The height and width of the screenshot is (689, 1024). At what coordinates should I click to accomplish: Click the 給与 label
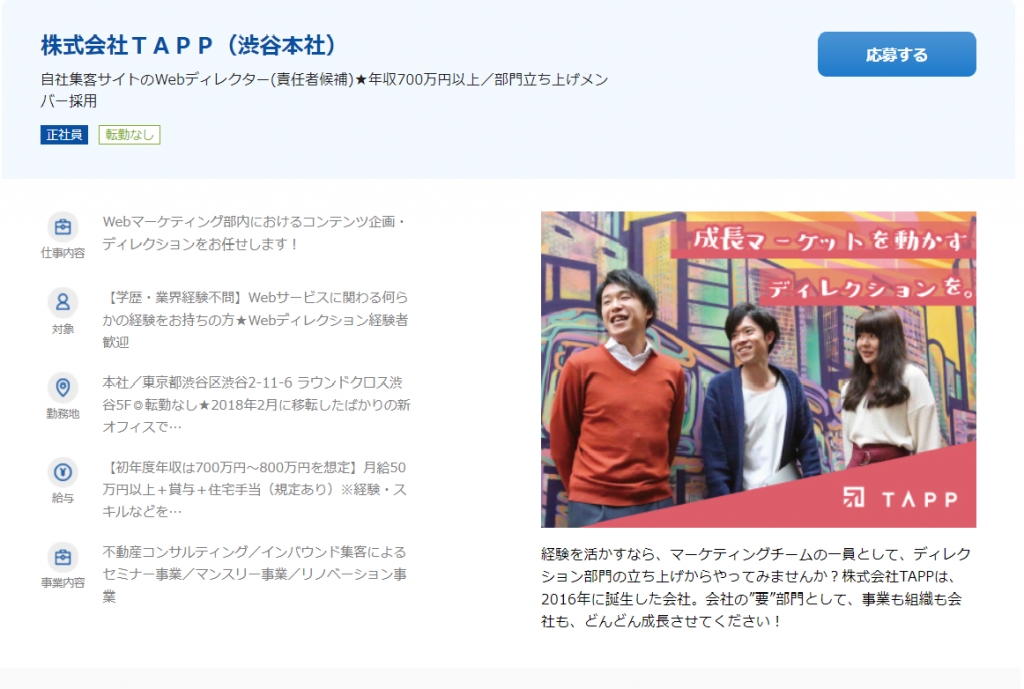tap(63, 498)
